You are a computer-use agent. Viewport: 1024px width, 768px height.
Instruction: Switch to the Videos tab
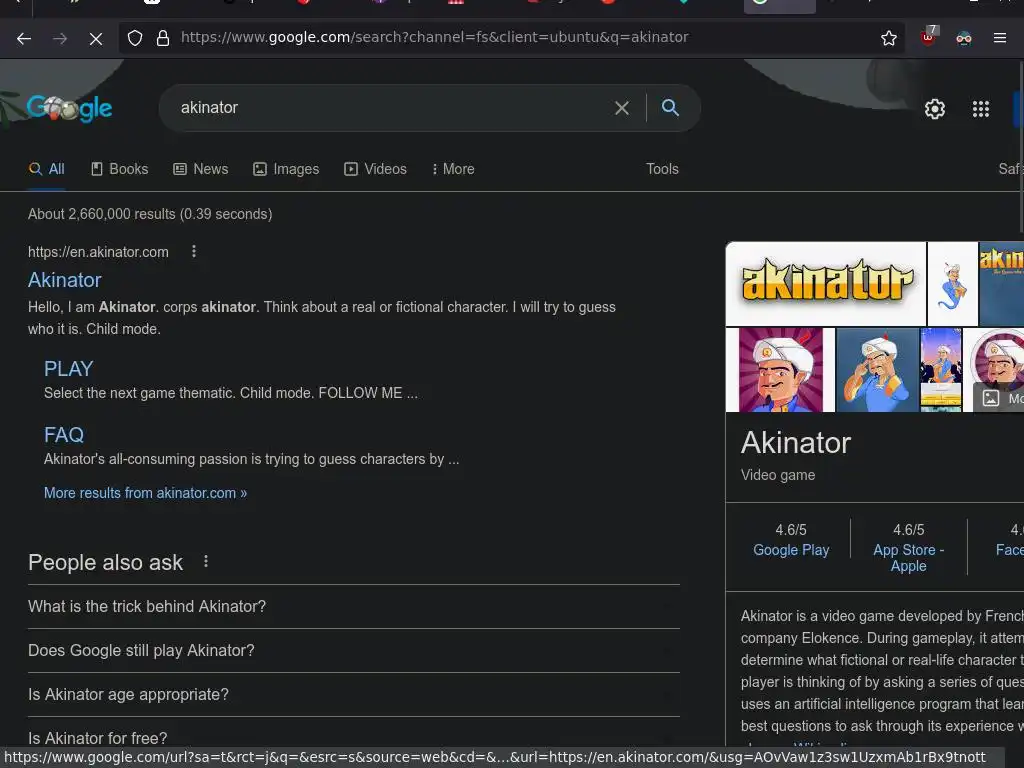376,169
